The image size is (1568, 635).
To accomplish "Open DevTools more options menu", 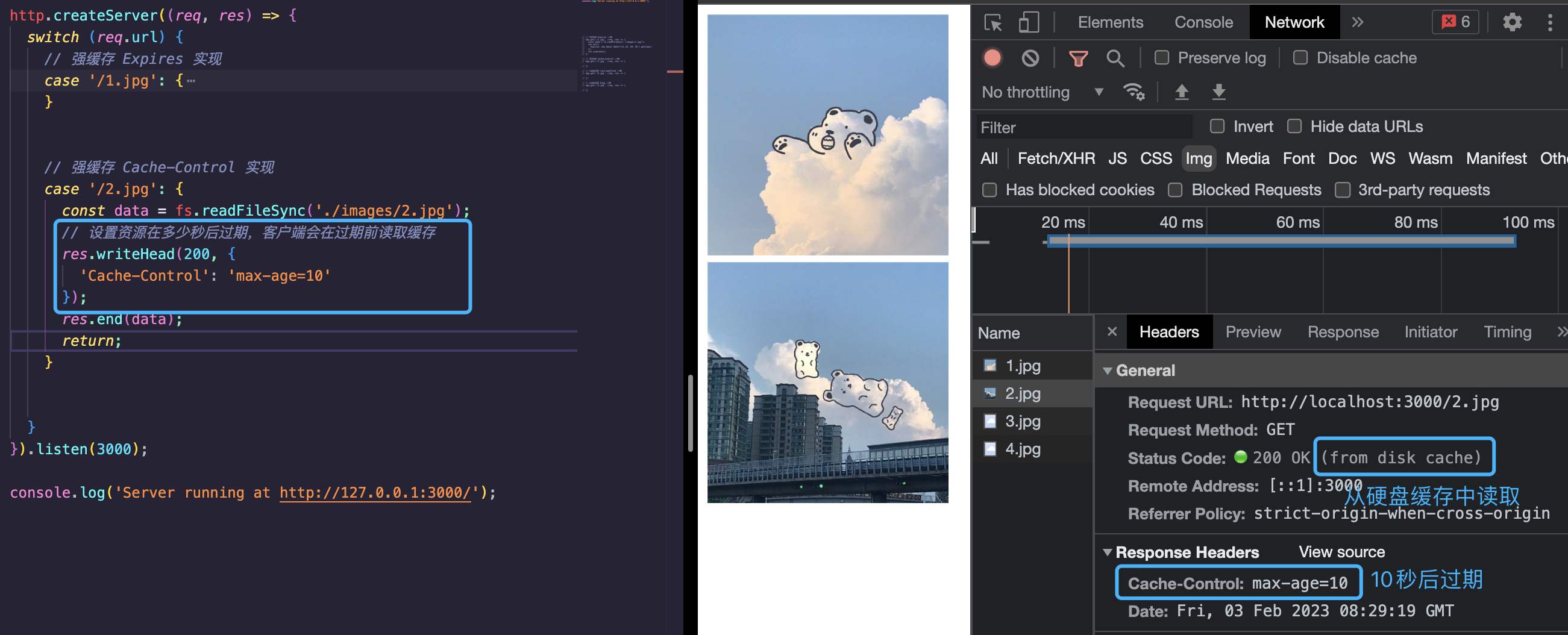I will [x=1549, y=22].
